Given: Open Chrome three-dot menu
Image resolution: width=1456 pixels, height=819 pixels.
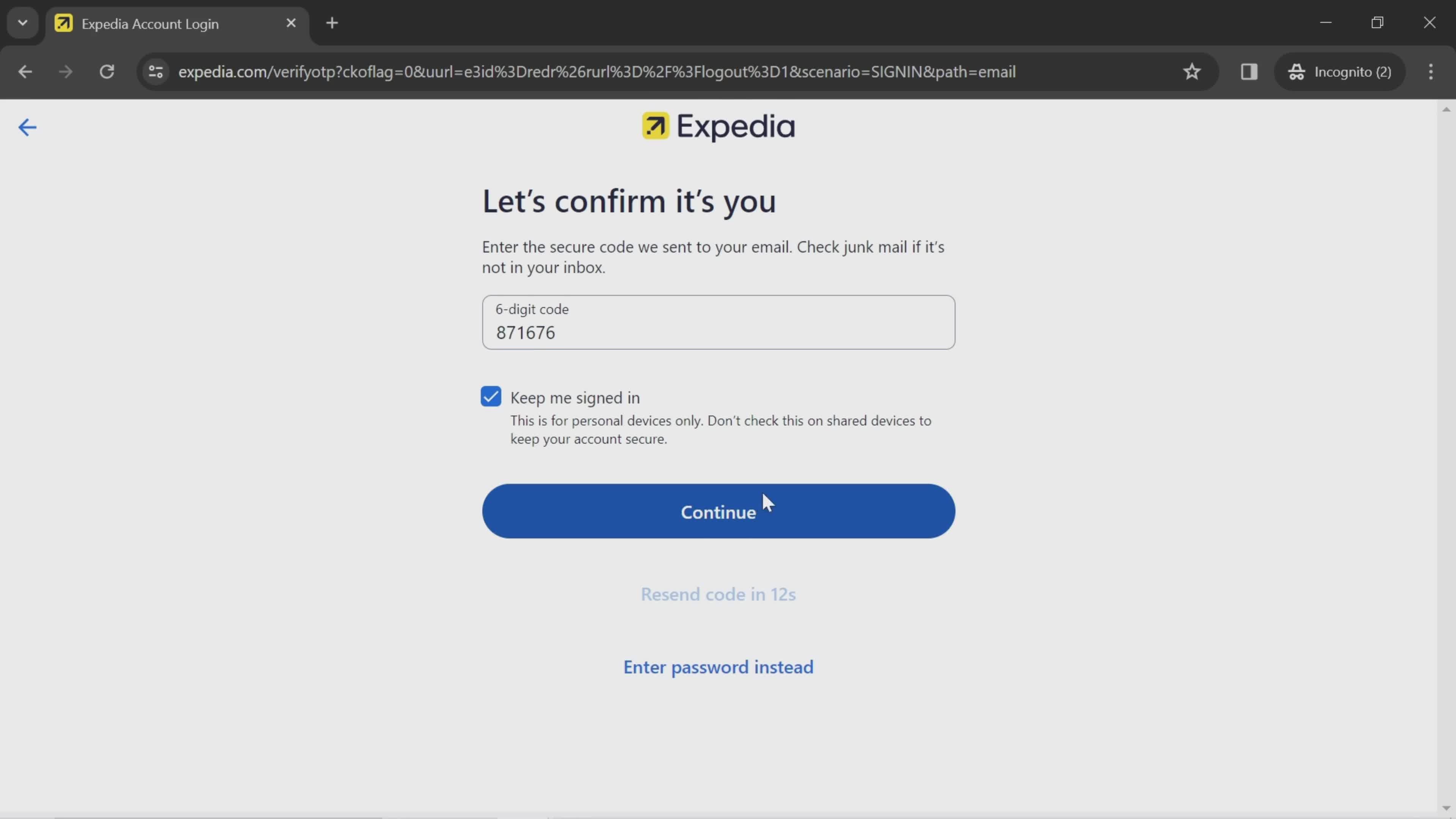Looking at the screenshot, I should click(x=1431, y=72).
